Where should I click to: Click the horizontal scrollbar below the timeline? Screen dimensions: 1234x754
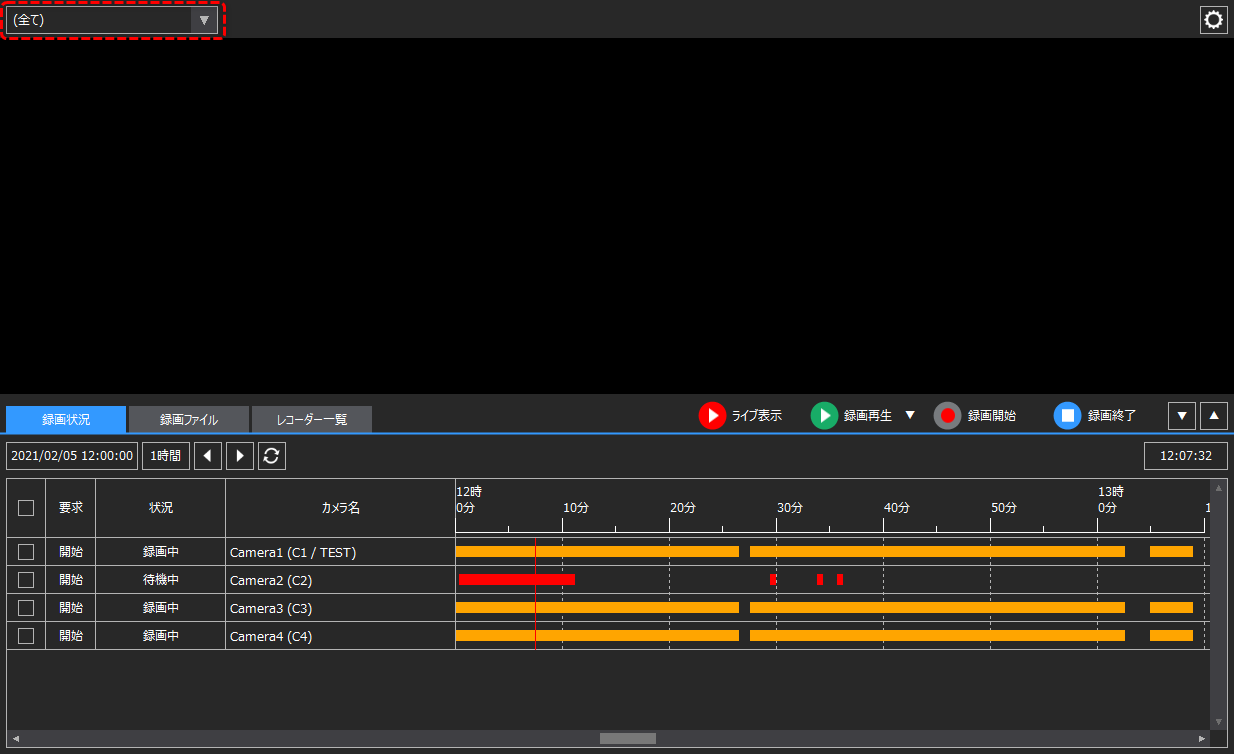coord(627,738)
